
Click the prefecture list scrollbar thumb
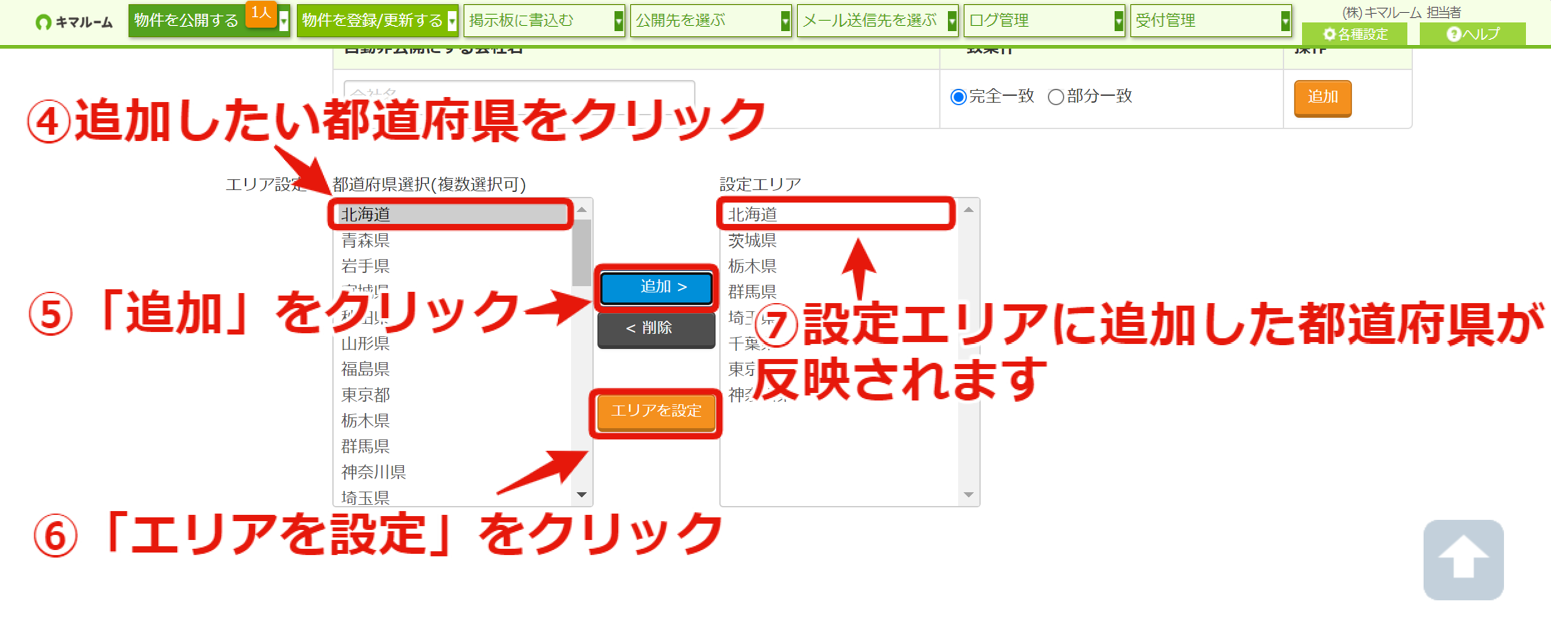click(x=581, y=252)
